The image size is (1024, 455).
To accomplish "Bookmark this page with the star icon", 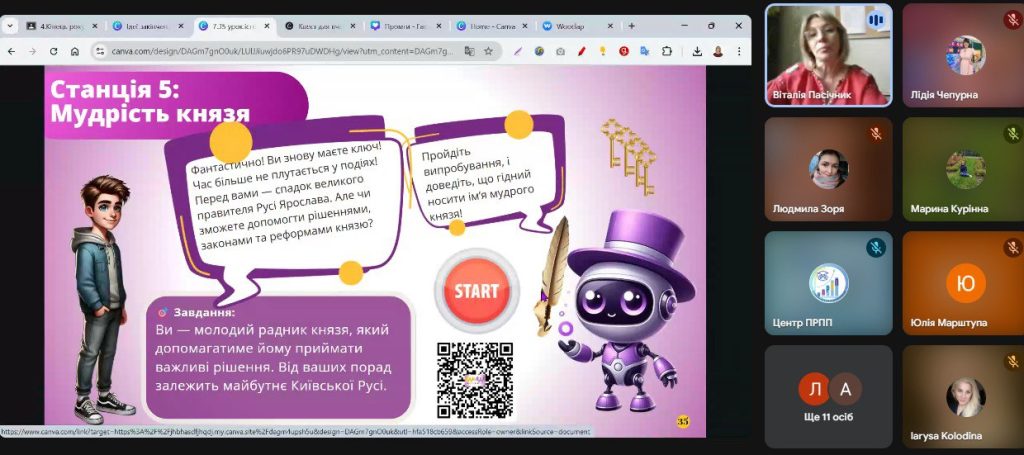I will click(x=488, y=50).
